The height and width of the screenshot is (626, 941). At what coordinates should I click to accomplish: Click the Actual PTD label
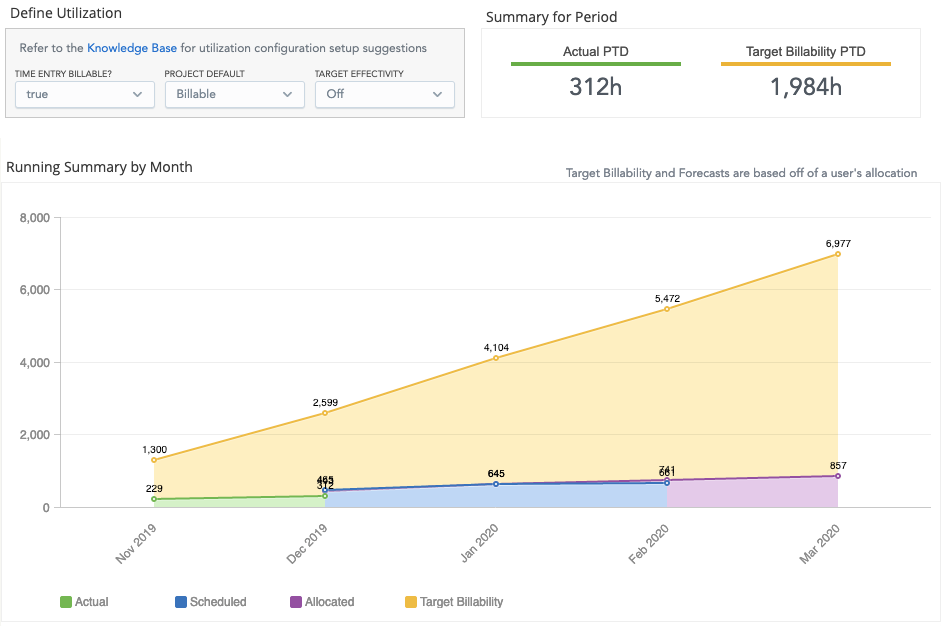coord(595,52)
